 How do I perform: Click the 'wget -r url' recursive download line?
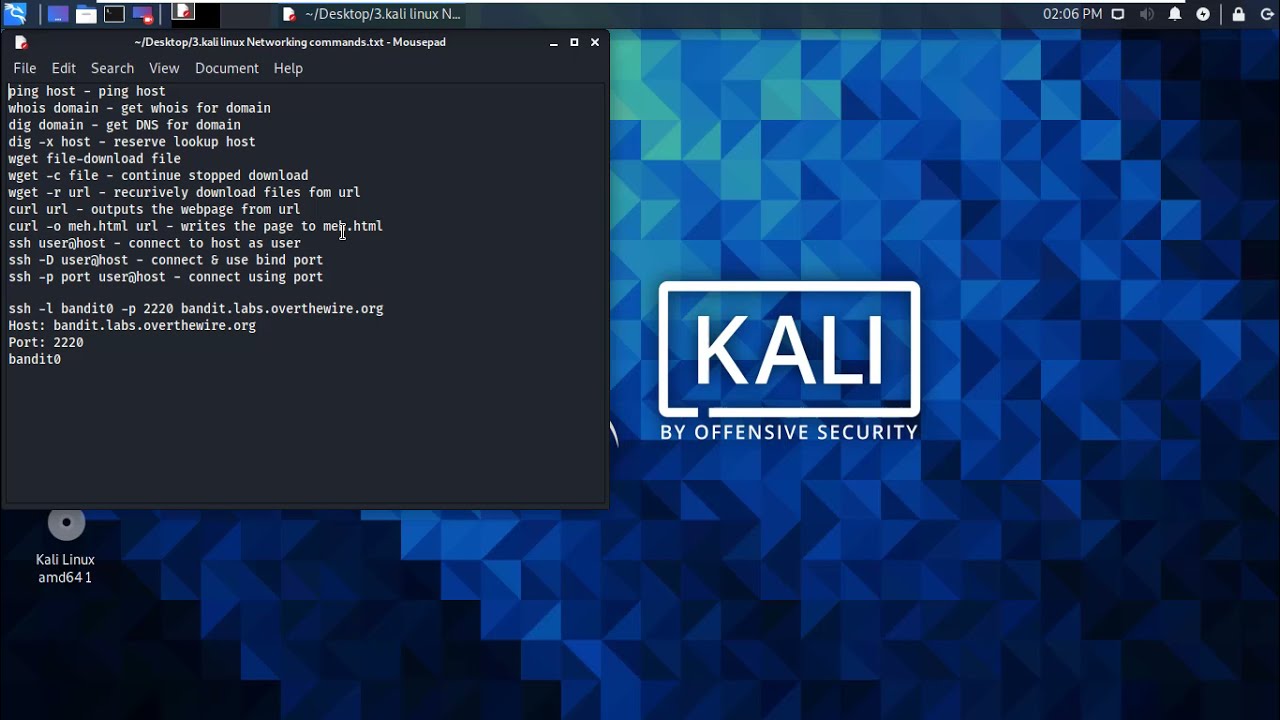tap(184, 192)
